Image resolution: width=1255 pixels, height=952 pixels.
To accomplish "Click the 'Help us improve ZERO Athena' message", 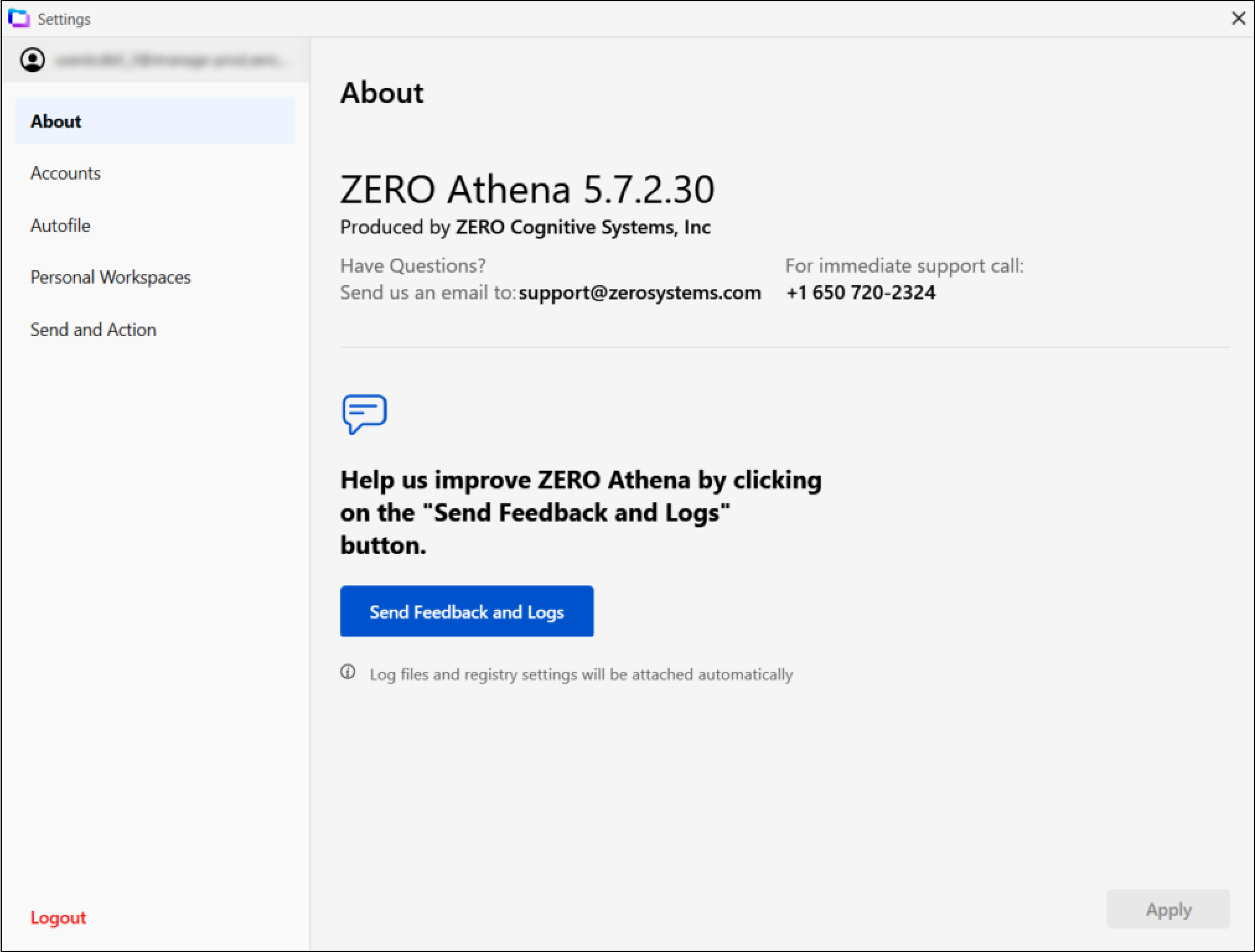I will coord(581,513).
